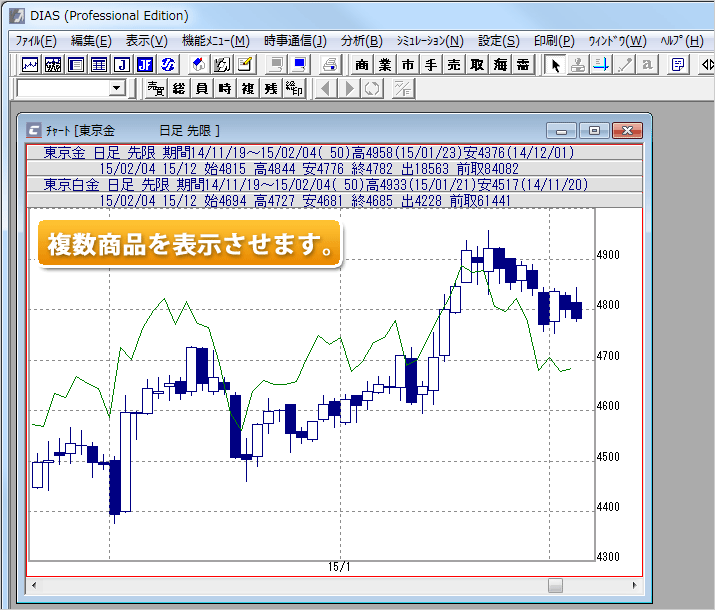Click the 売買 icon in second toolbar
The width and height of the screenshot is (715, 610).
coord(155,89)
